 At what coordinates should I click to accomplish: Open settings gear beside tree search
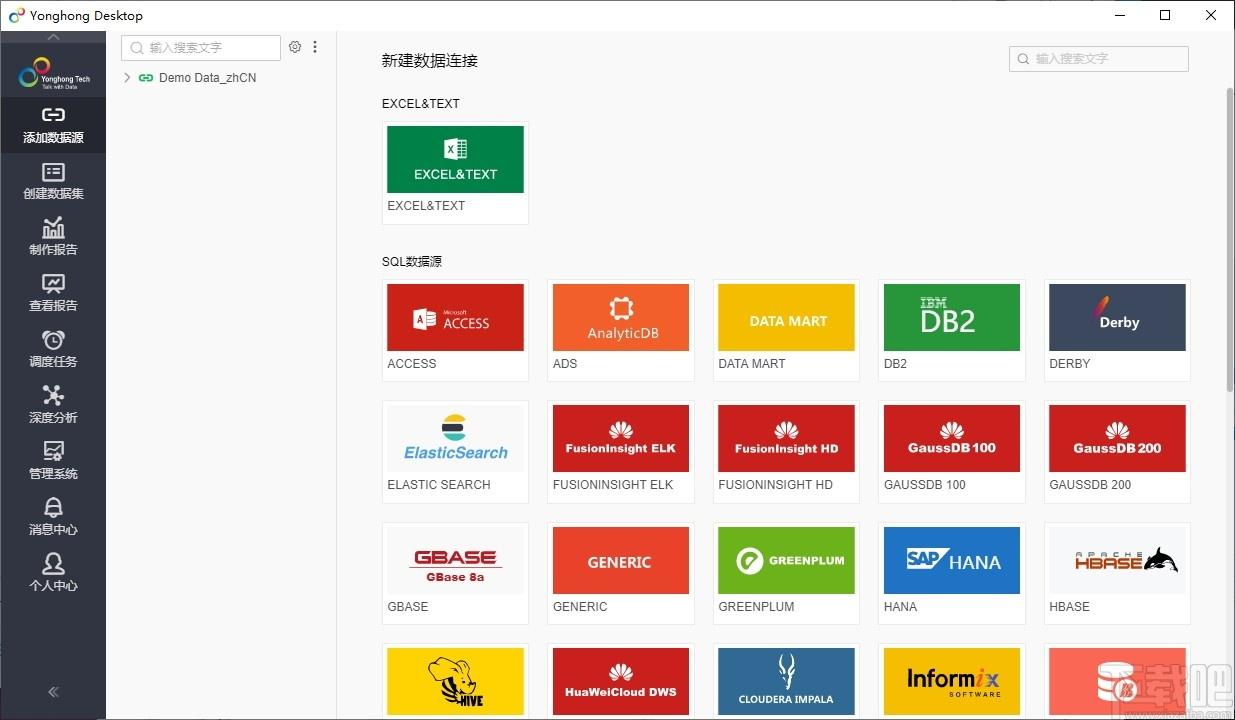pyautogui.click(x=295, y=47)
